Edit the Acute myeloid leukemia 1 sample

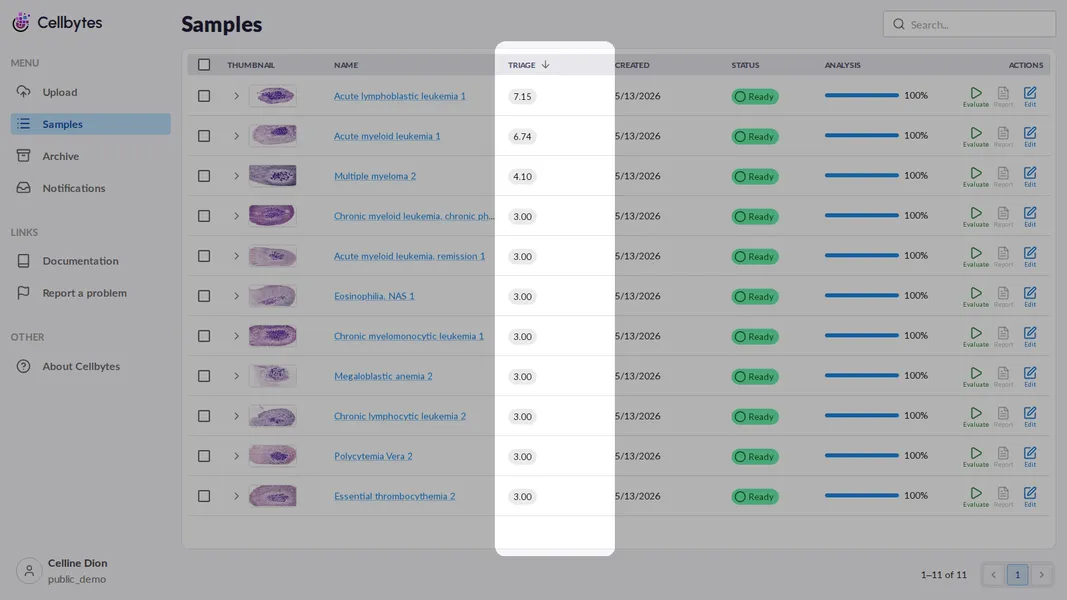[1030, 136]
